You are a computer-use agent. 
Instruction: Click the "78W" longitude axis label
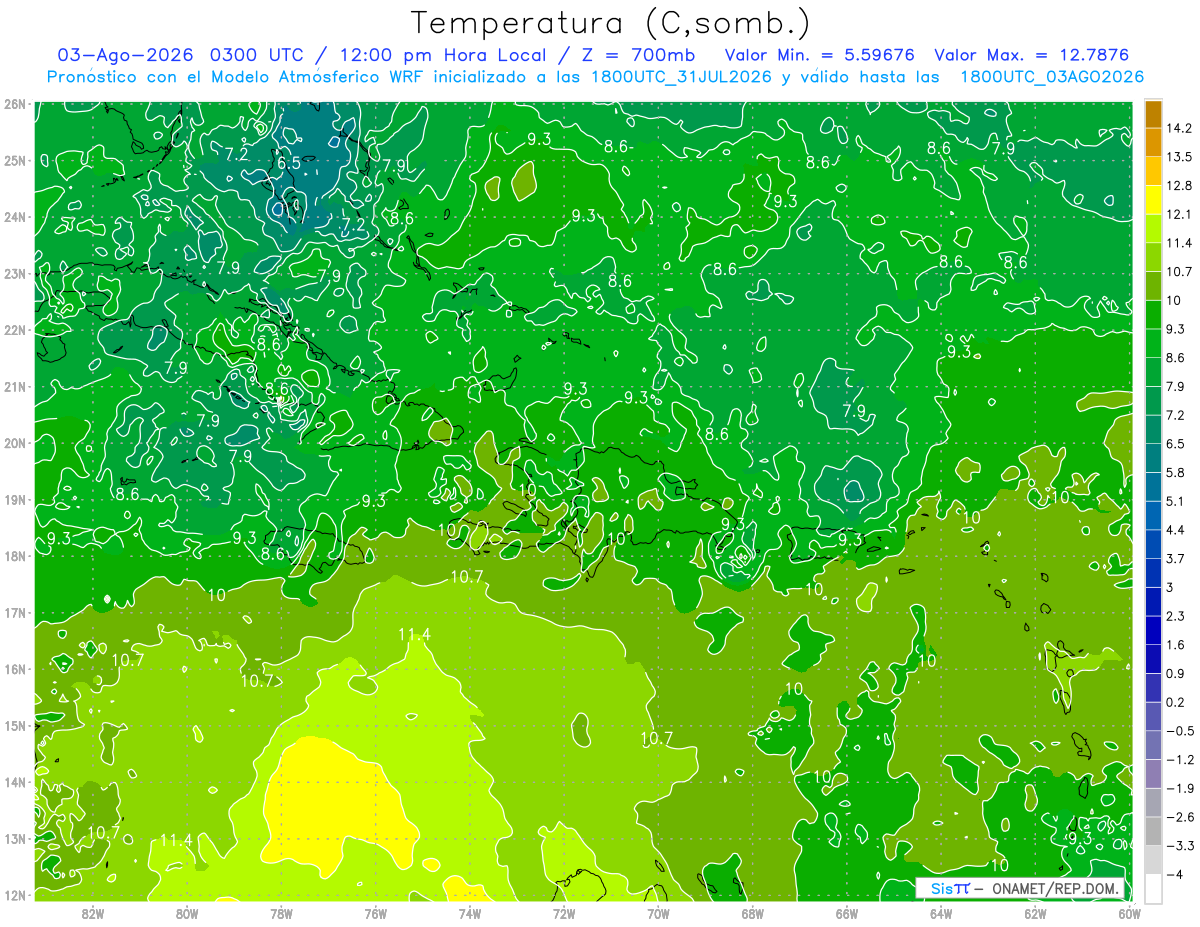281,914
